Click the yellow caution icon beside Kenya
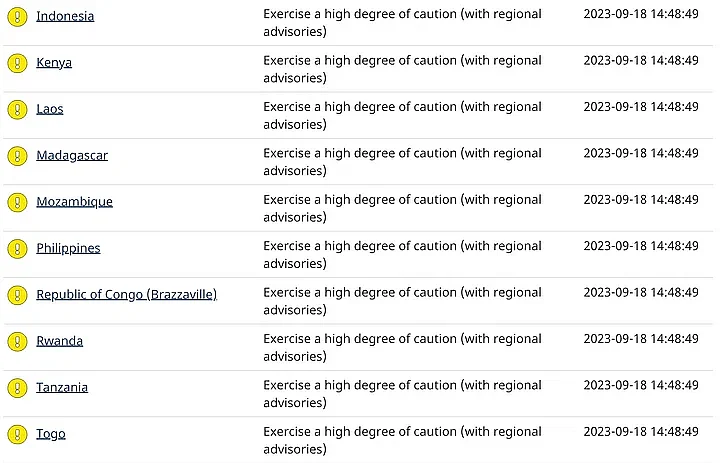 [17, 63]
